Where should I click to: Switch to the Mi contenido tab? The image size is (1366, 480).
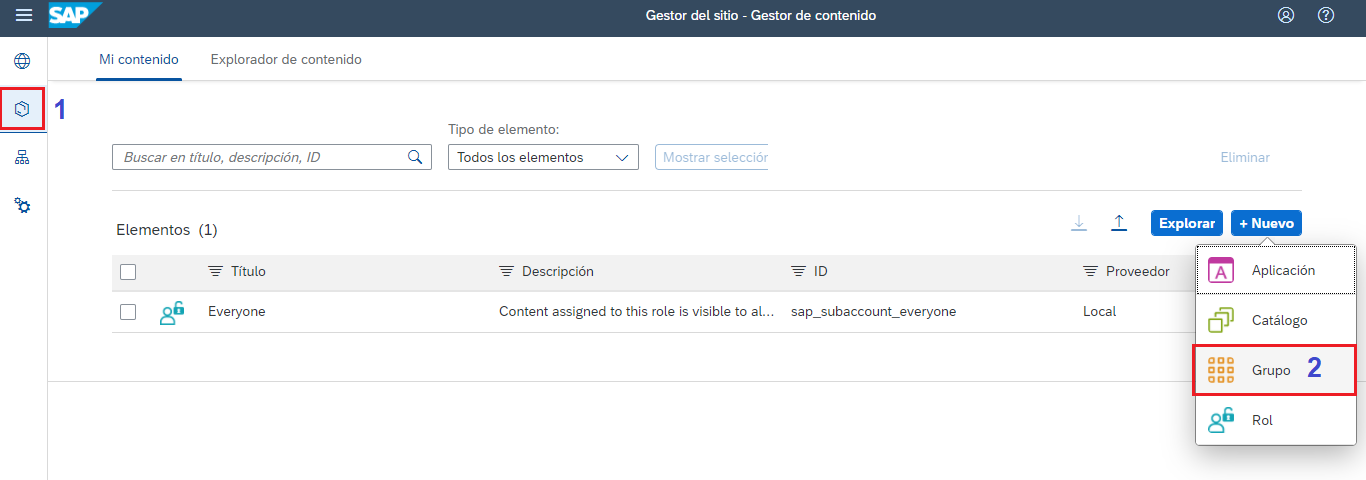139,60
